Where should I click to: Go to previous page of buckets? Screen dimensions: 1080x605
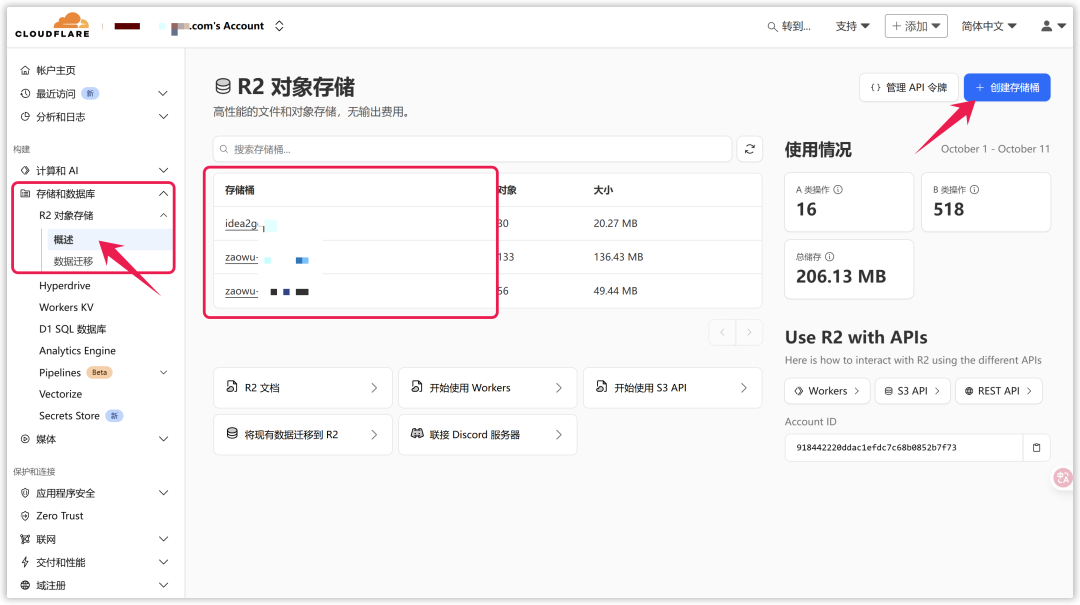pyautogui.click(x=723, y=332)
